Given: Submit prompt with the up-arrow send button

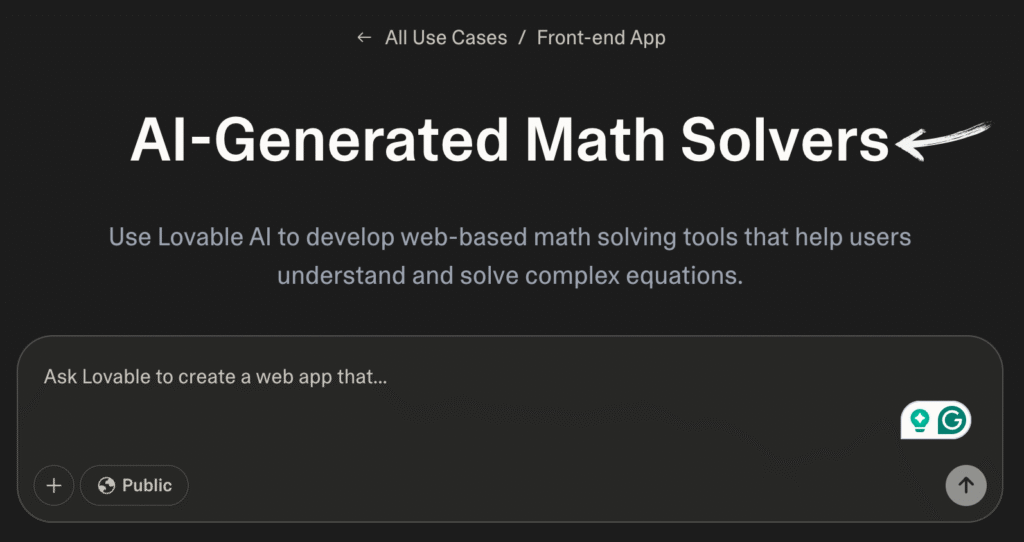Looking at the screenshot, I should (x=966, y=485).
